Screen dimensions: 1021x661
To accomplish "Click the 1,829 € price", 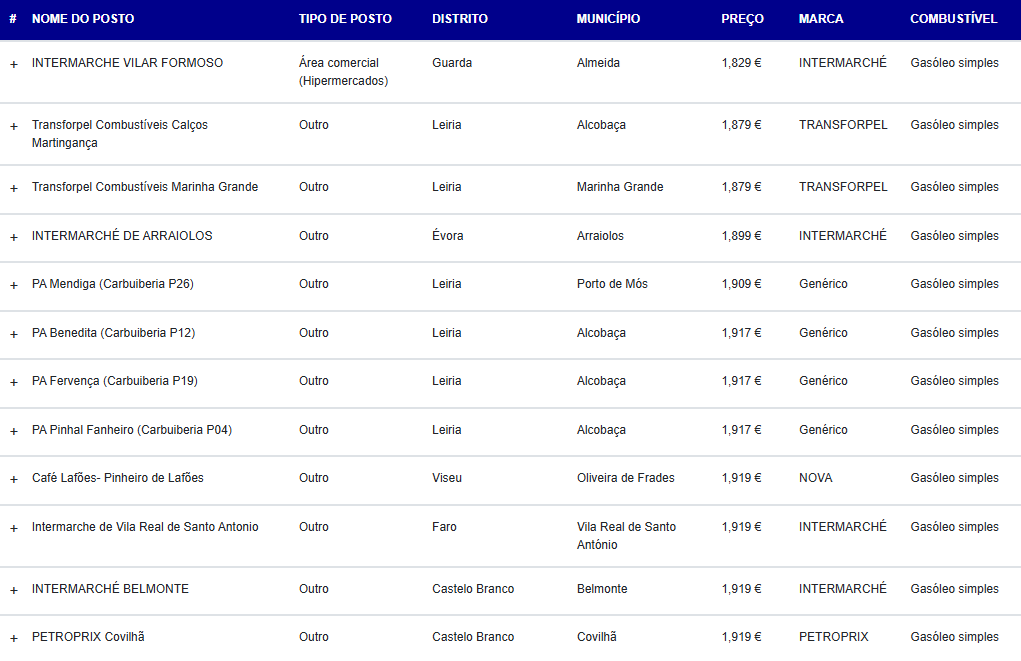I will tap(741, 63).
